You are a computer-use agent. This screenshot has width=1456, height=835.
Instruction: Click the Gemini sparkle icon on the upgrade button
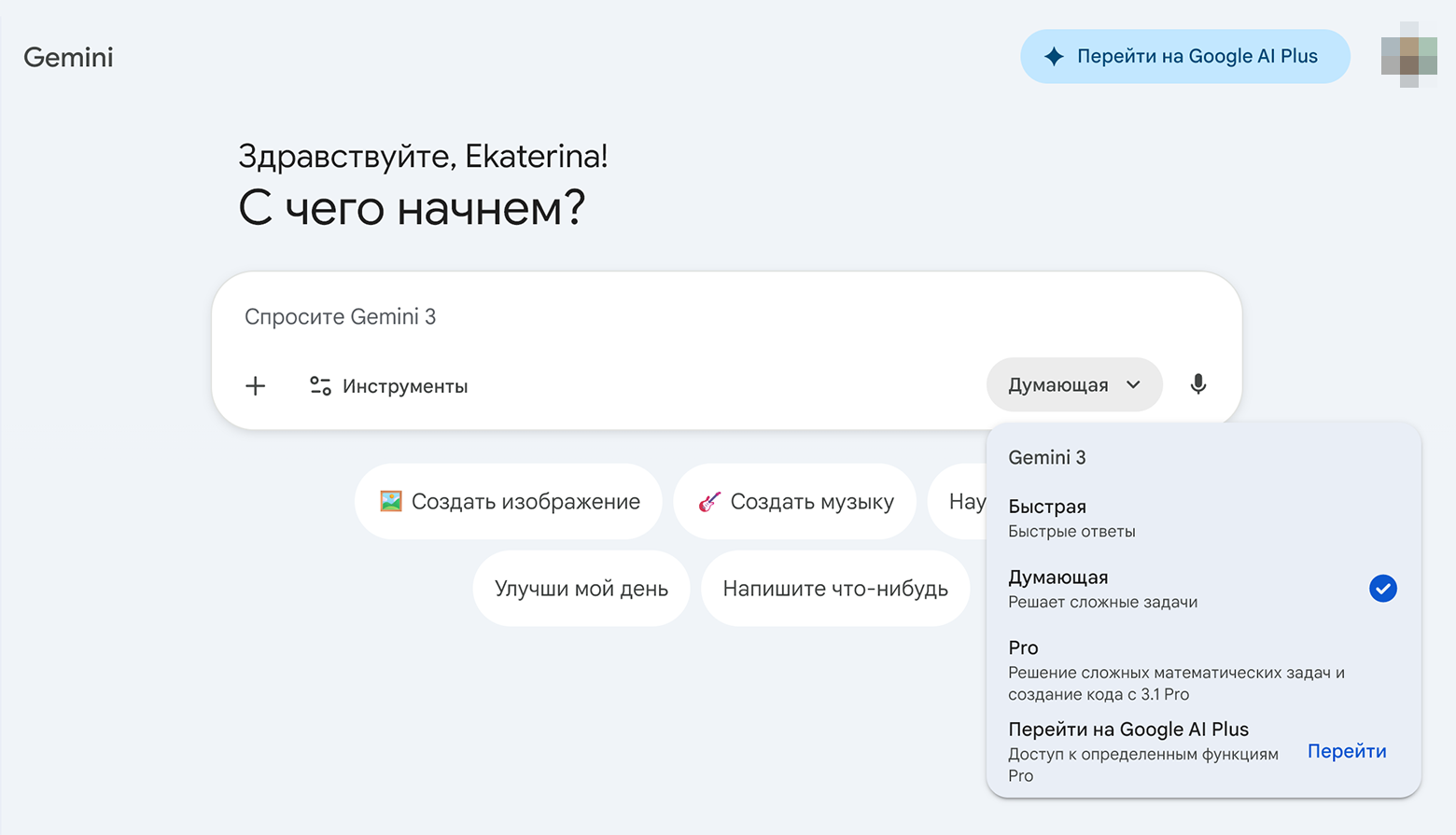1054,56
